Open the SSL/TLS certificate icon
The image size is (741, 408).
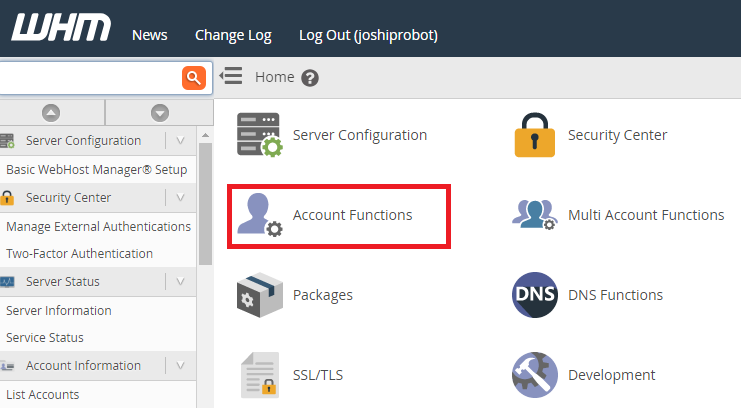pyautogui.click(x=259, y=375)
